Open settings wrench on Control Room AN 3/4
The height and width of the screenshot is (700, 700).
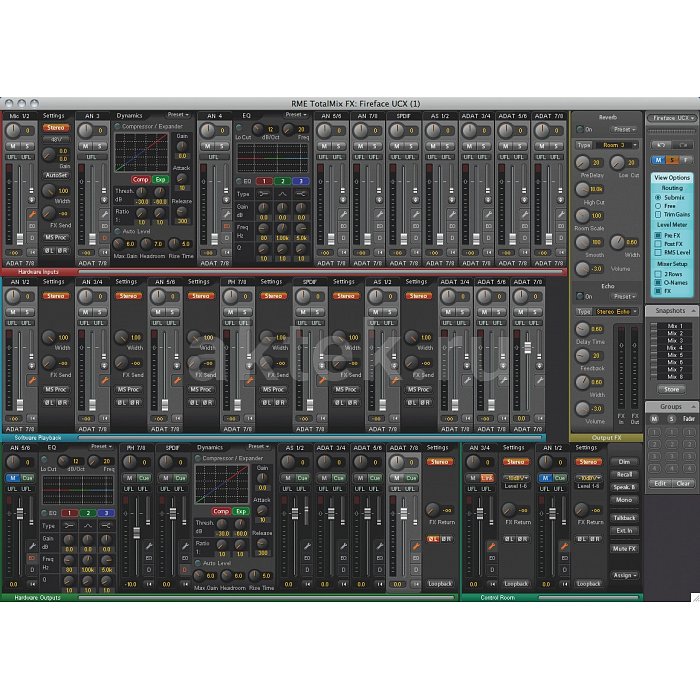(x=492, y=546)
